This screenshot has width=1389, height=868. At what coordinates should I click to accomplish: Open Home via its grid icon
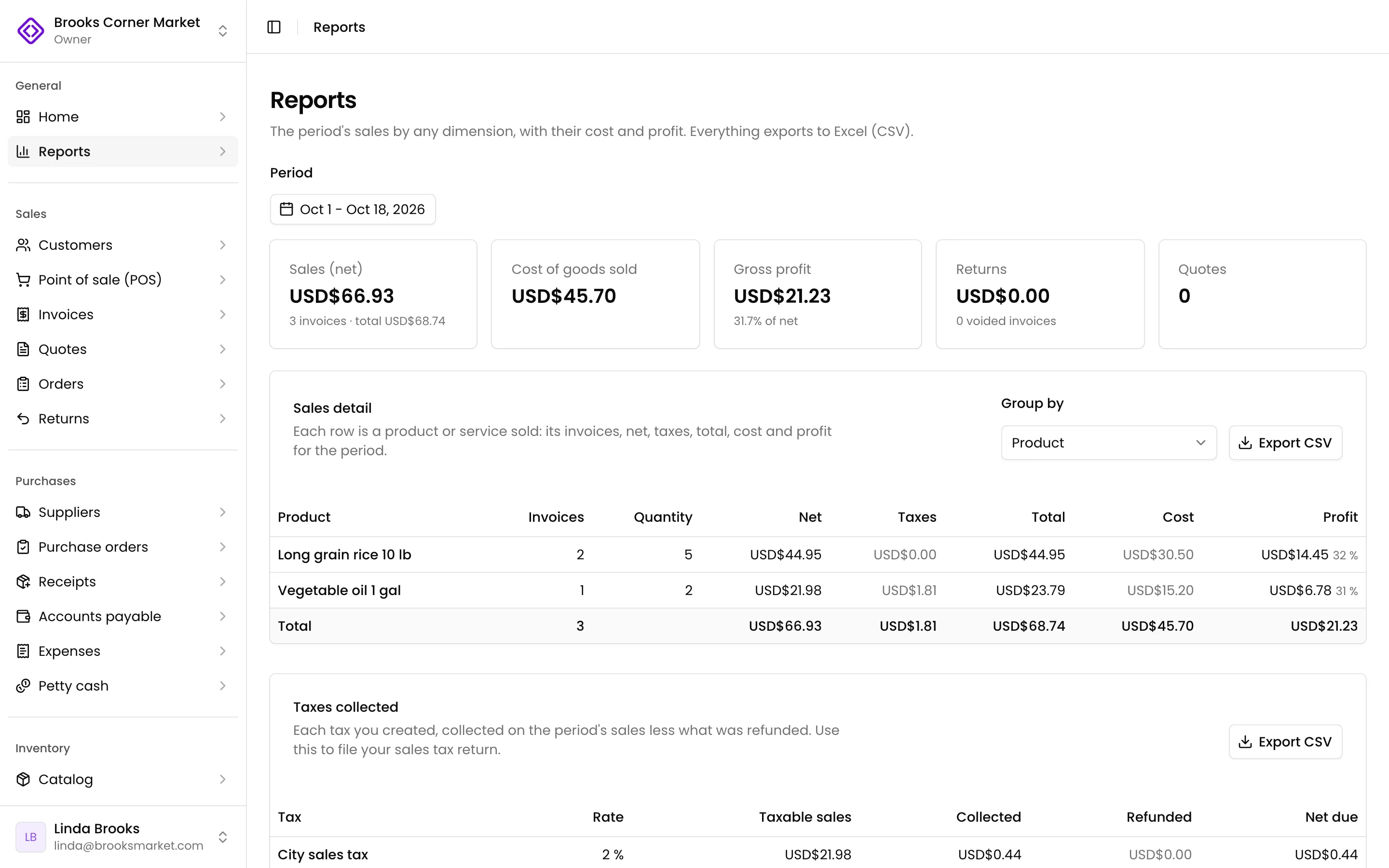click(23, 117)
